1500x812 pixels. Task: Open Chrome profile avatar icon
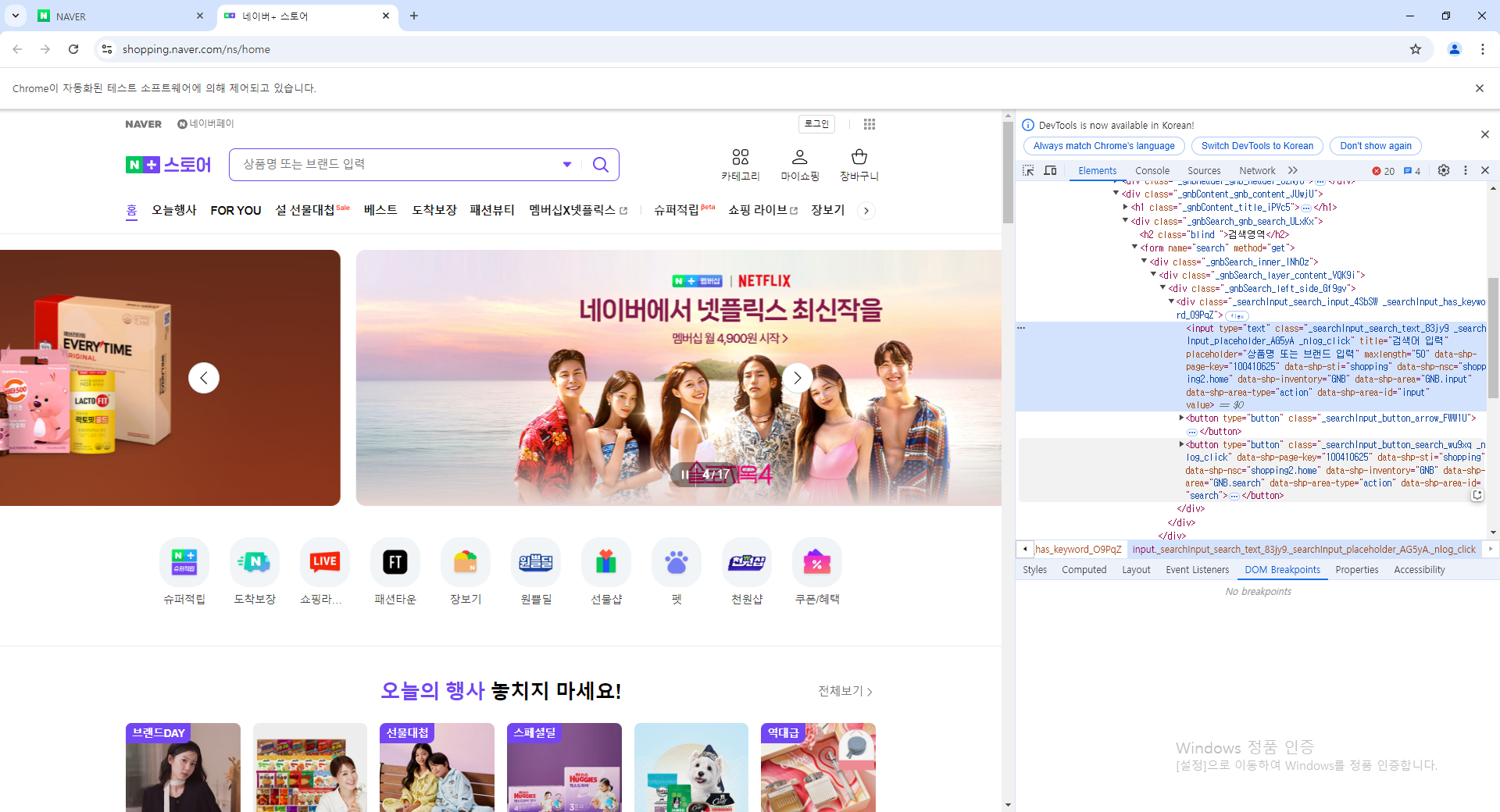click(x=1455, y=49)
